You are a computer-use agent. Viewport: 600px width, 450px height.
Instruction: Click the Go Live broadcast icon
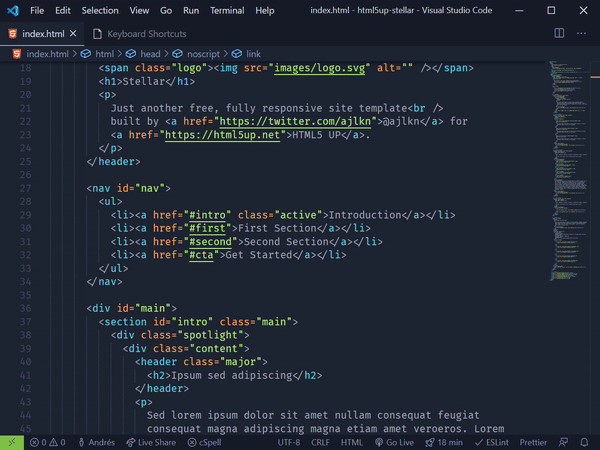[379, 442]
